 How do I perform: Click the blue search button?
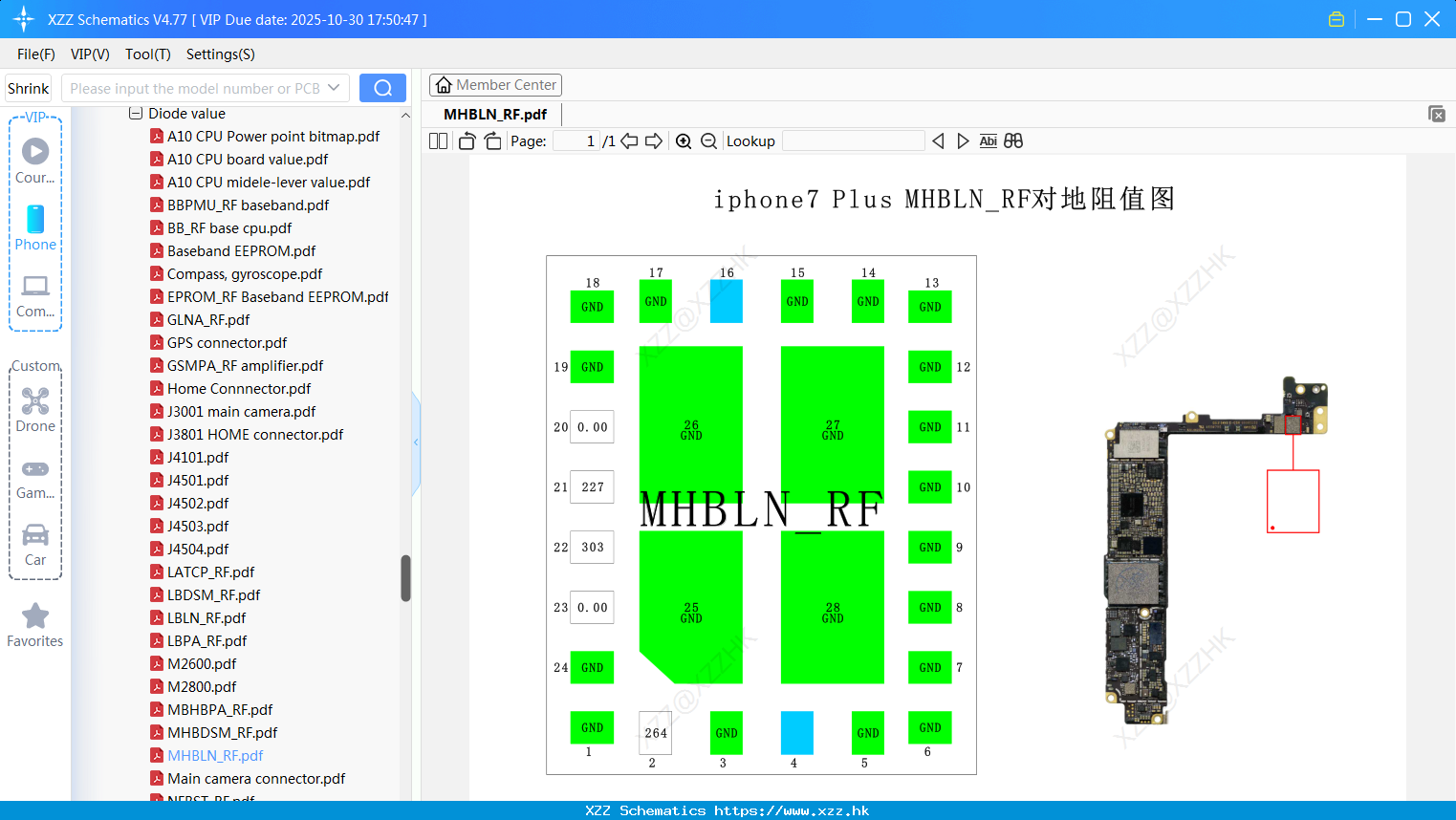click(x=382, y=88)
